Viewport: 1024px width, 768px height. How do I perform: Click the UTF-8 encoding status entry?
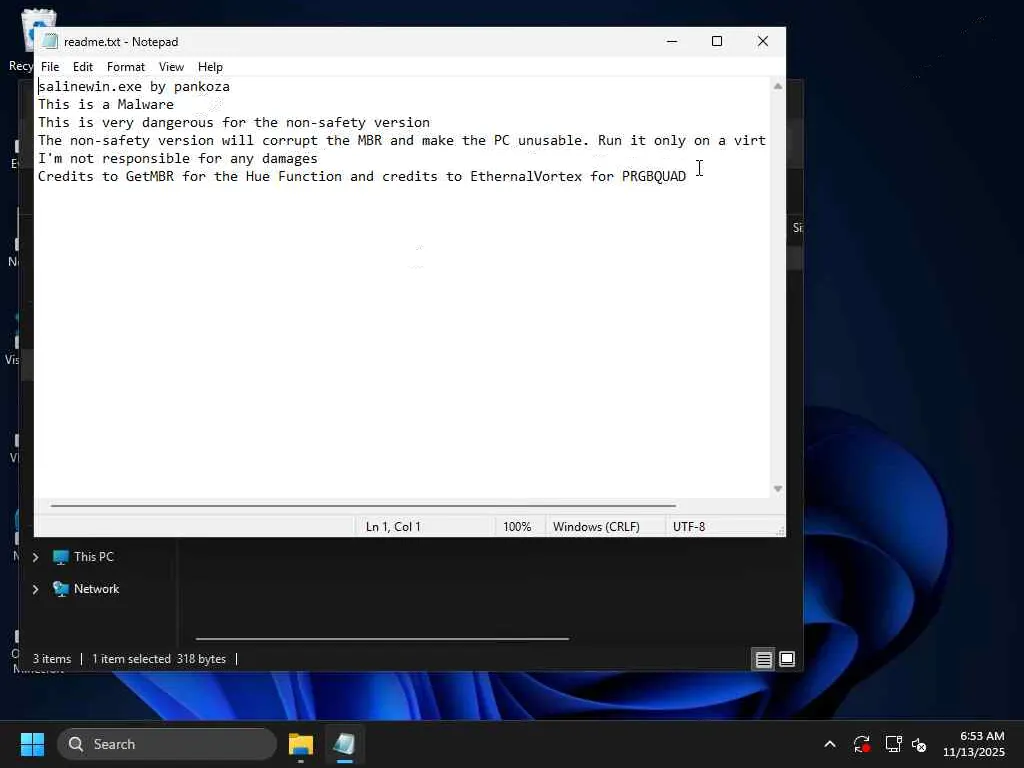(689, 526)
